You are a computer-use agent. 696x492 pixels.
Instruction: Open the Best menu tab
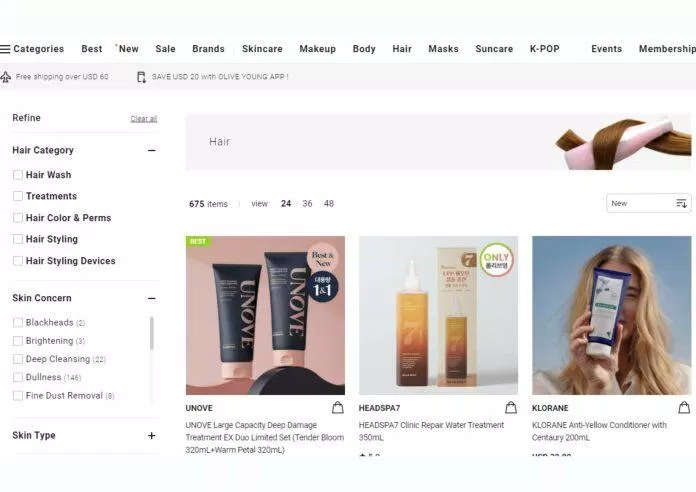click(91, 49)
